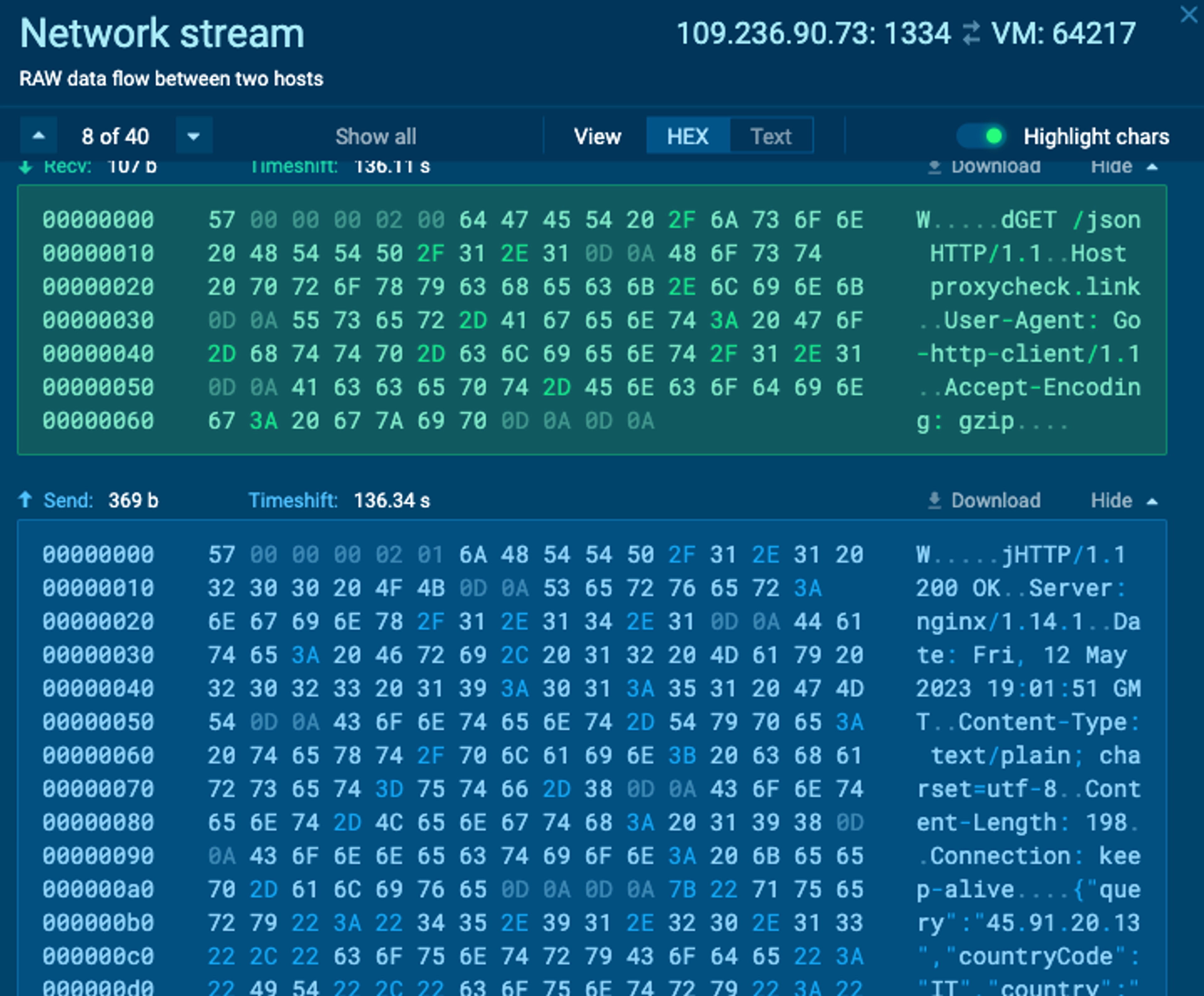Image resolution: width=1204 pixels, height=996 pixels.
Task: Collapse Send block with chevron arrow
Action: tap(1152, 502)
